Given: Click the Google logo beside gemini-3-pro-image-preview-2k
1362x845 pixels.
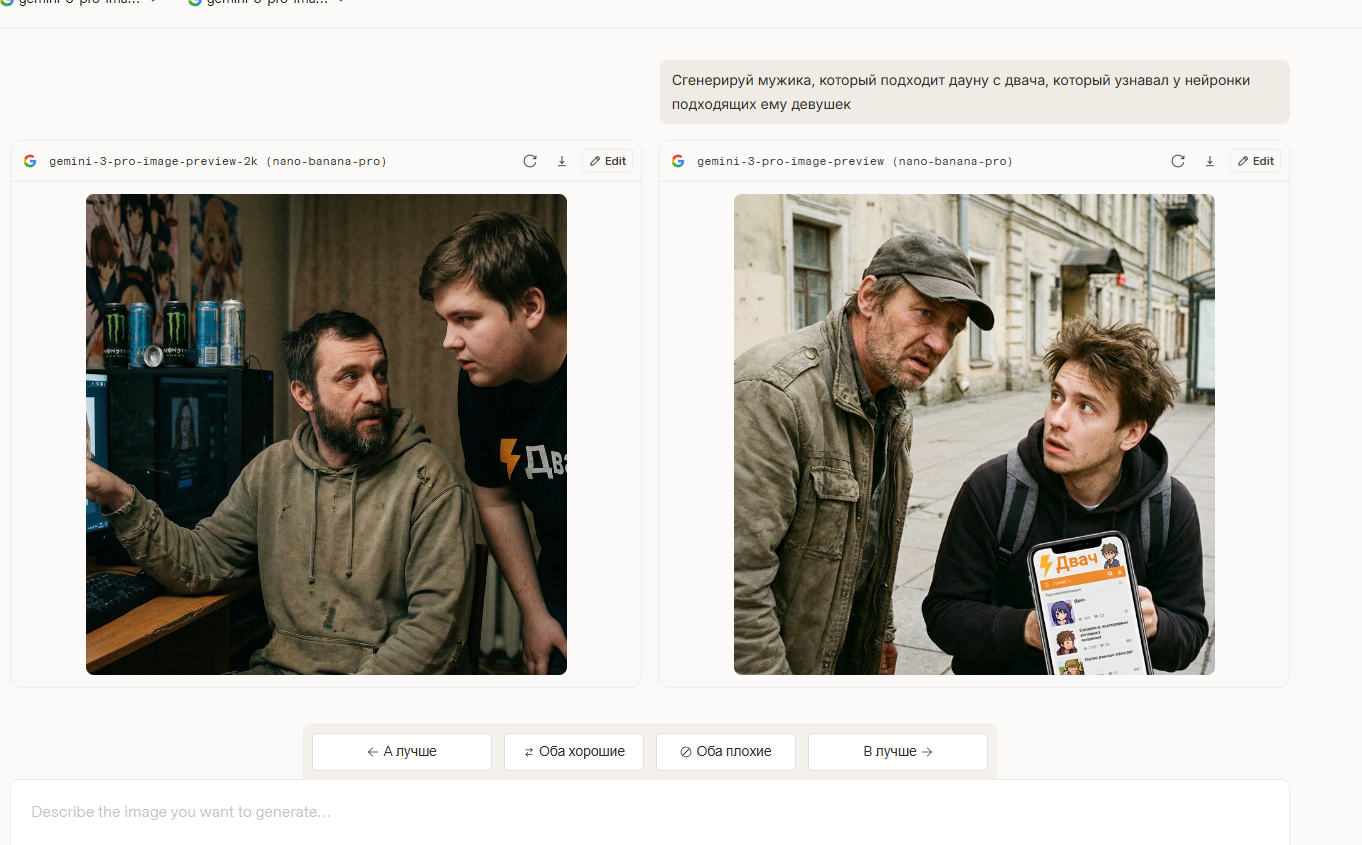Looking at the screenshot, I should click(30, 161).
